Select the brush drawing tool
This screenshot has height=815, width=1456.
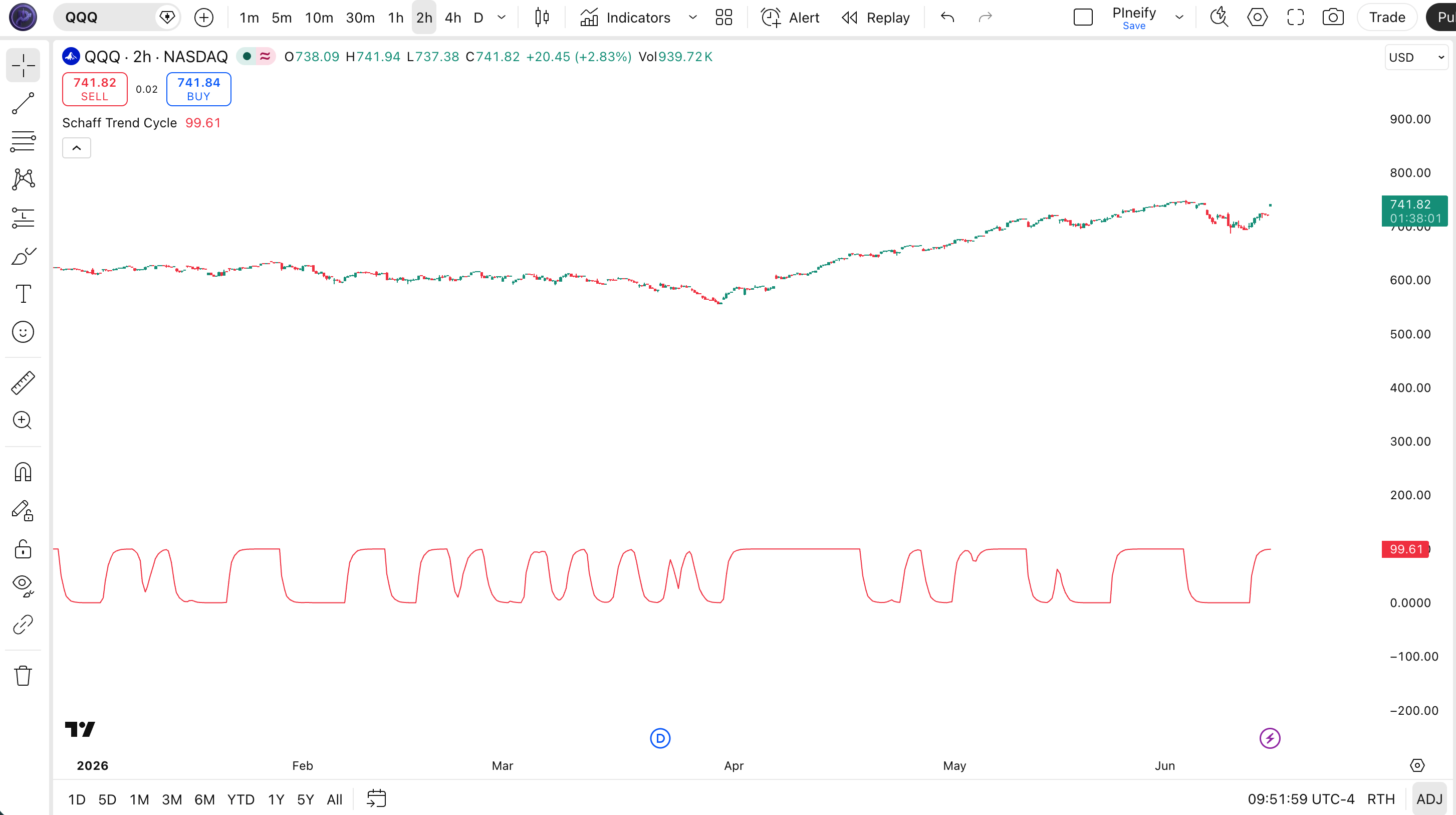pyautogui.click(x=23, y=256)
